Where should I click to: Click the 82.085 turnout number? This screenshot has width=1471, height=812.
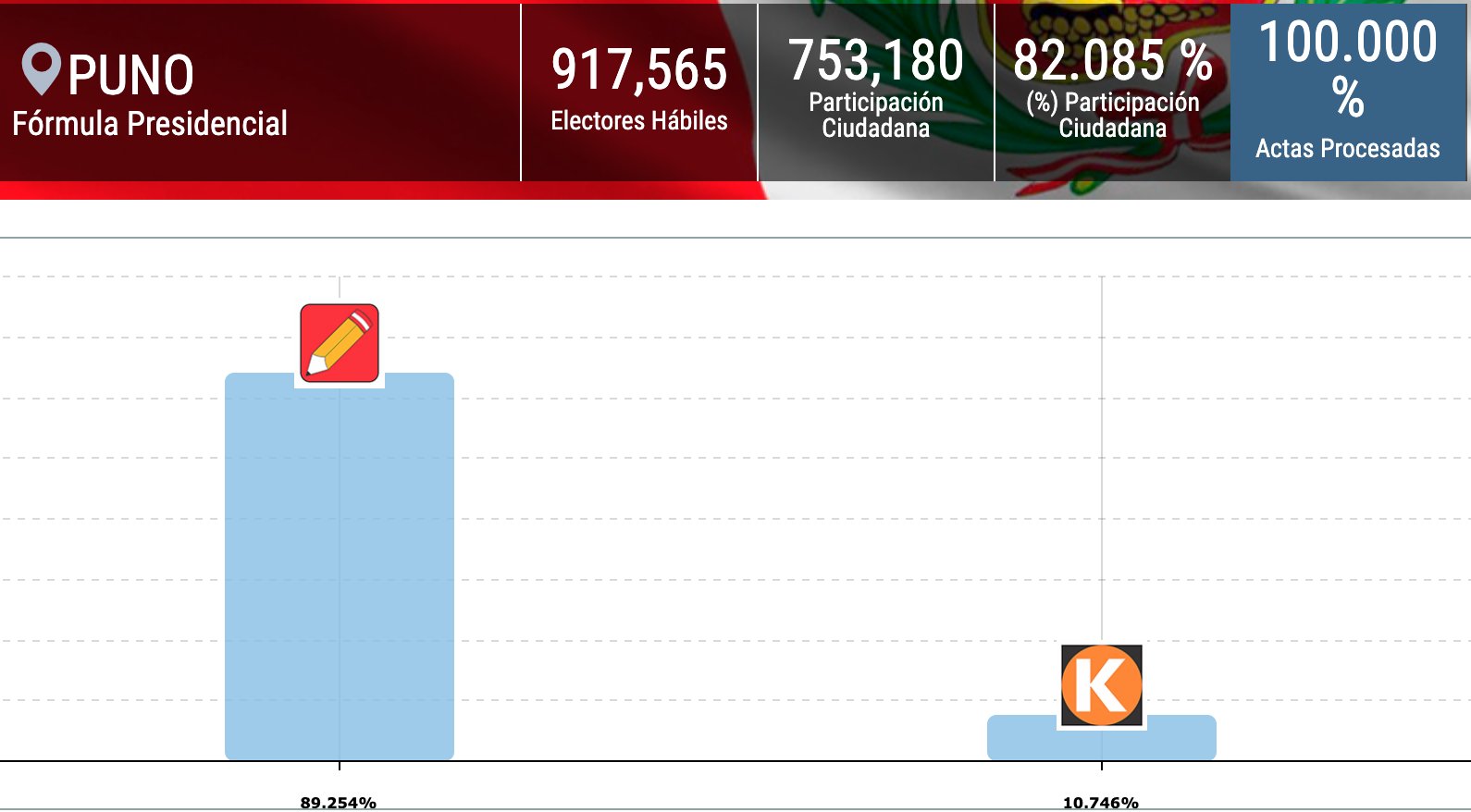coord(1089,61)
